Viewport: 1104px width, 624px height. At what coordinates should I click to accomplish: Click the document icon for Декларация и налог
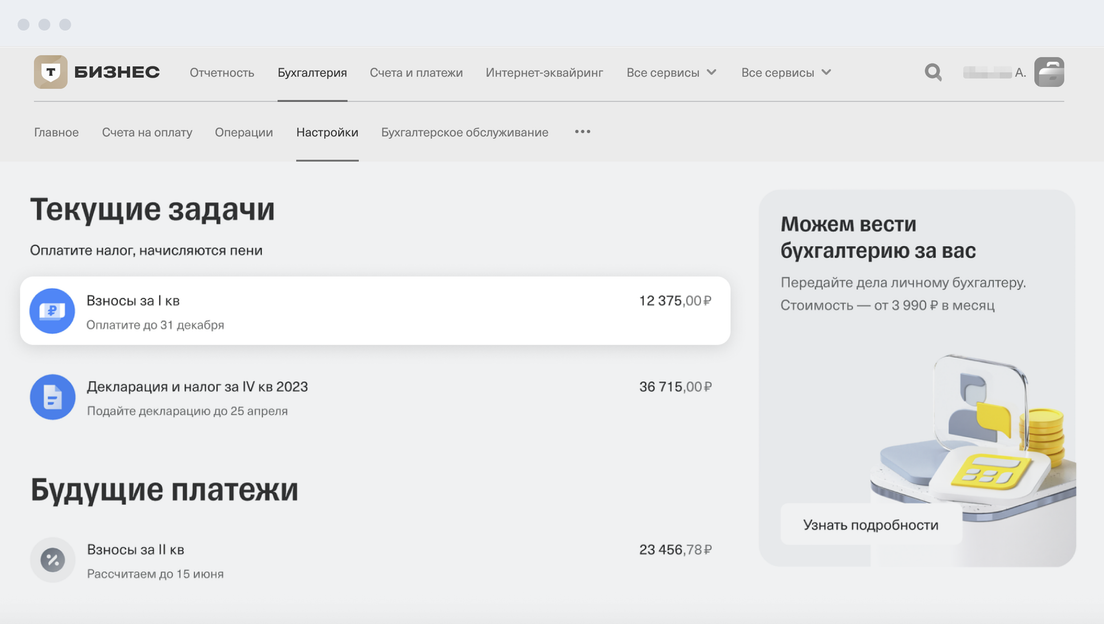coord(52,397)
